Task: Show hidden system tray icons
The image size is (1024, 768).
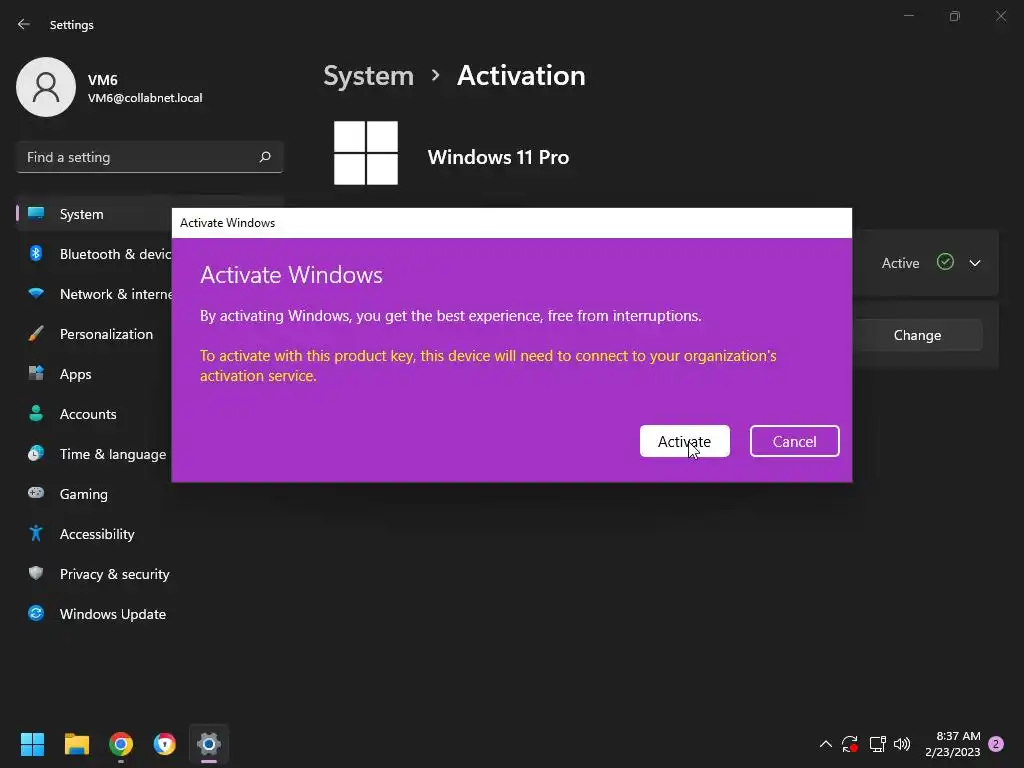Action: point(825,744)
